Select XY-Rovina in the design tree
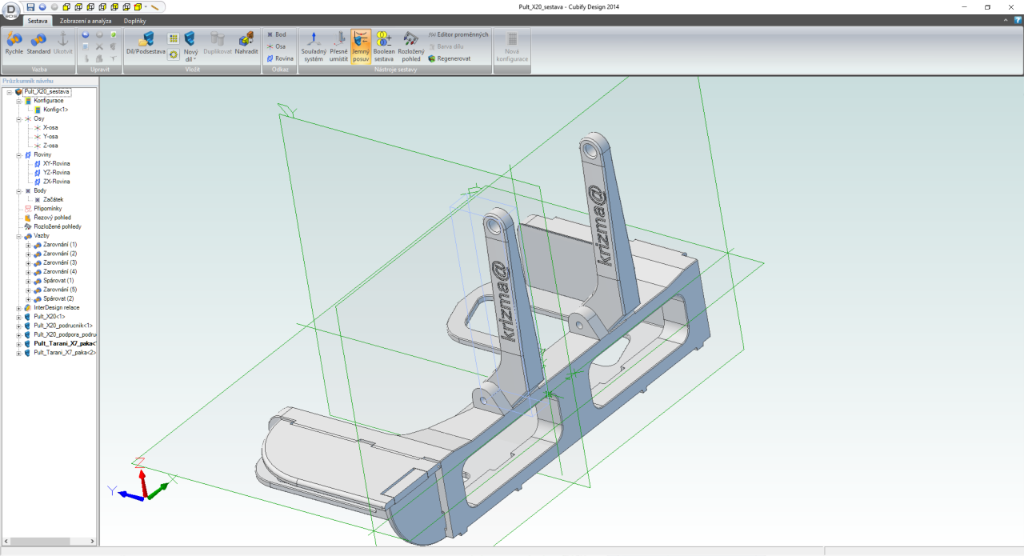Image resolution: width=1024 pixels, height=556 pixels. [x=56, y=164]
